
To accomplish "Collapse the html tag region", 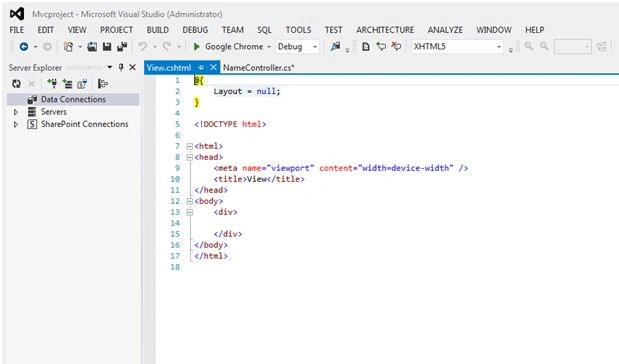I will [x=189, y=146].
